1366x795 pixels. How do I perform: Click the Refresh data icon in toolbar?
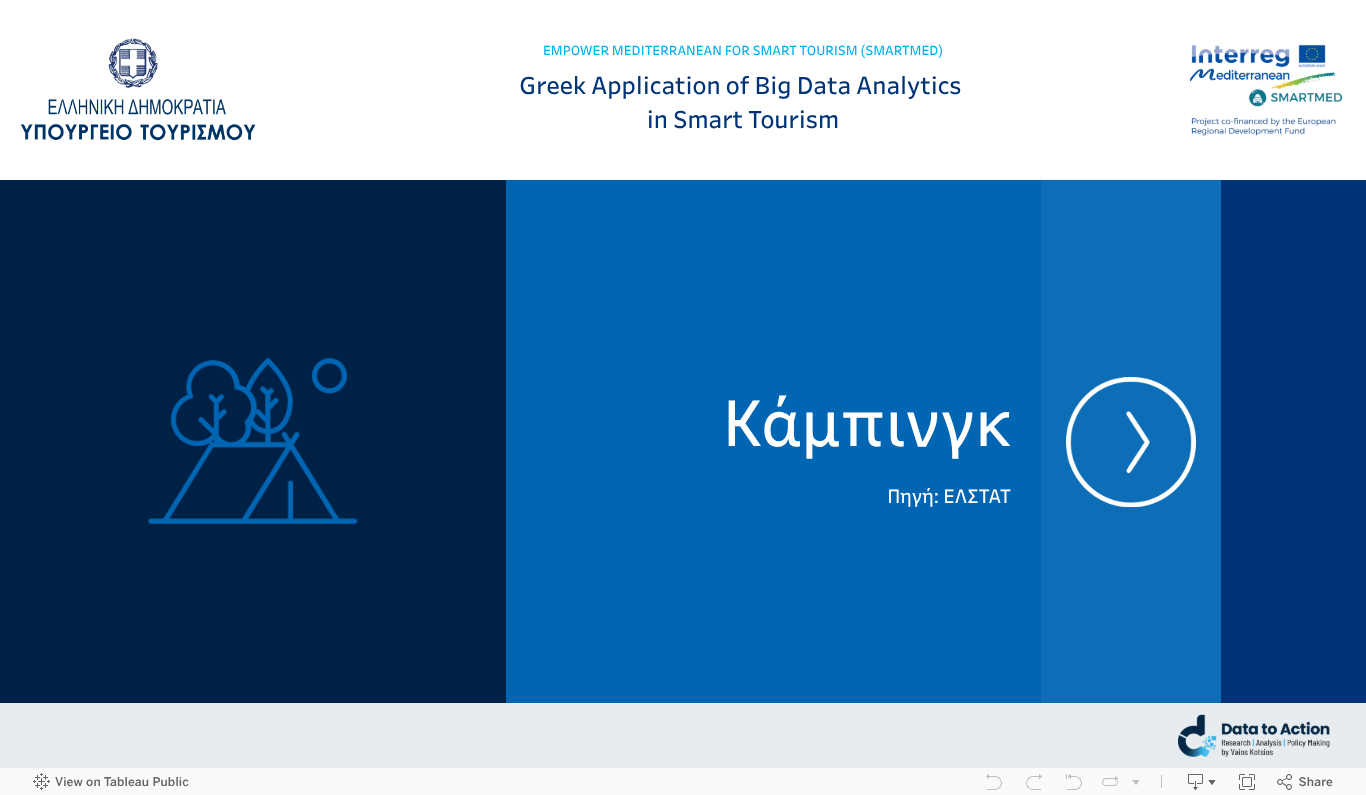[1110, 782]
